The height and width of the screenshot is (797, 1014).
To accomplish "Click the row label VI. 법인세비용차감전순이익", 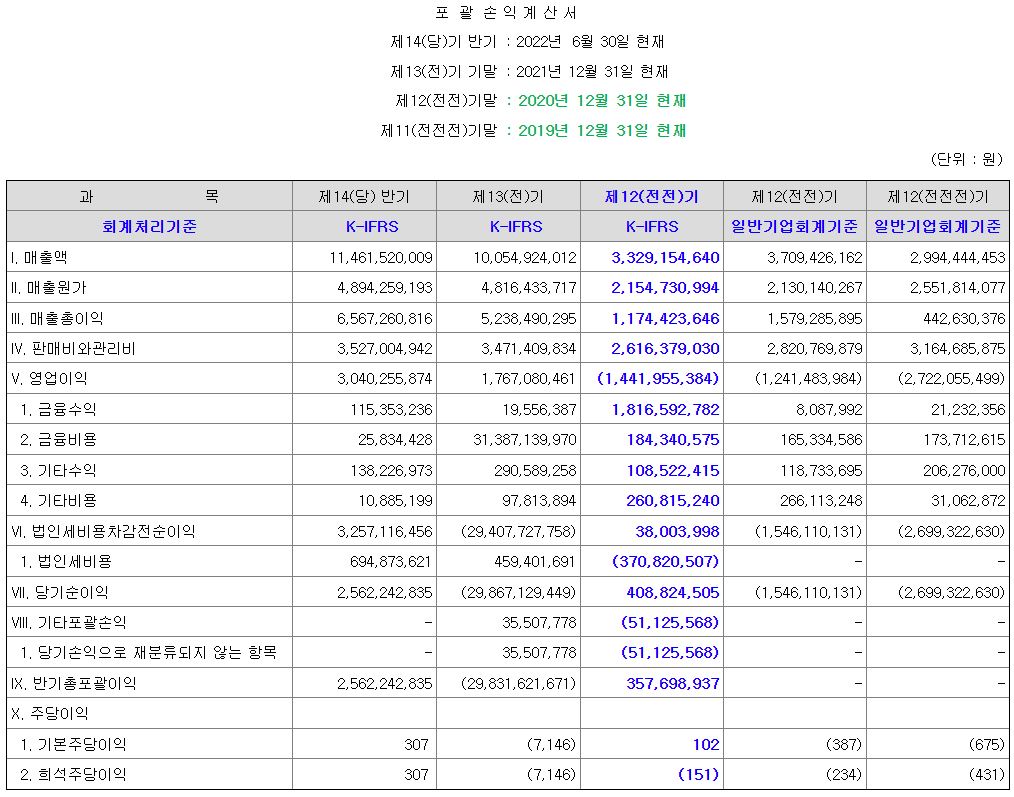I will click(x=103, y=531).
